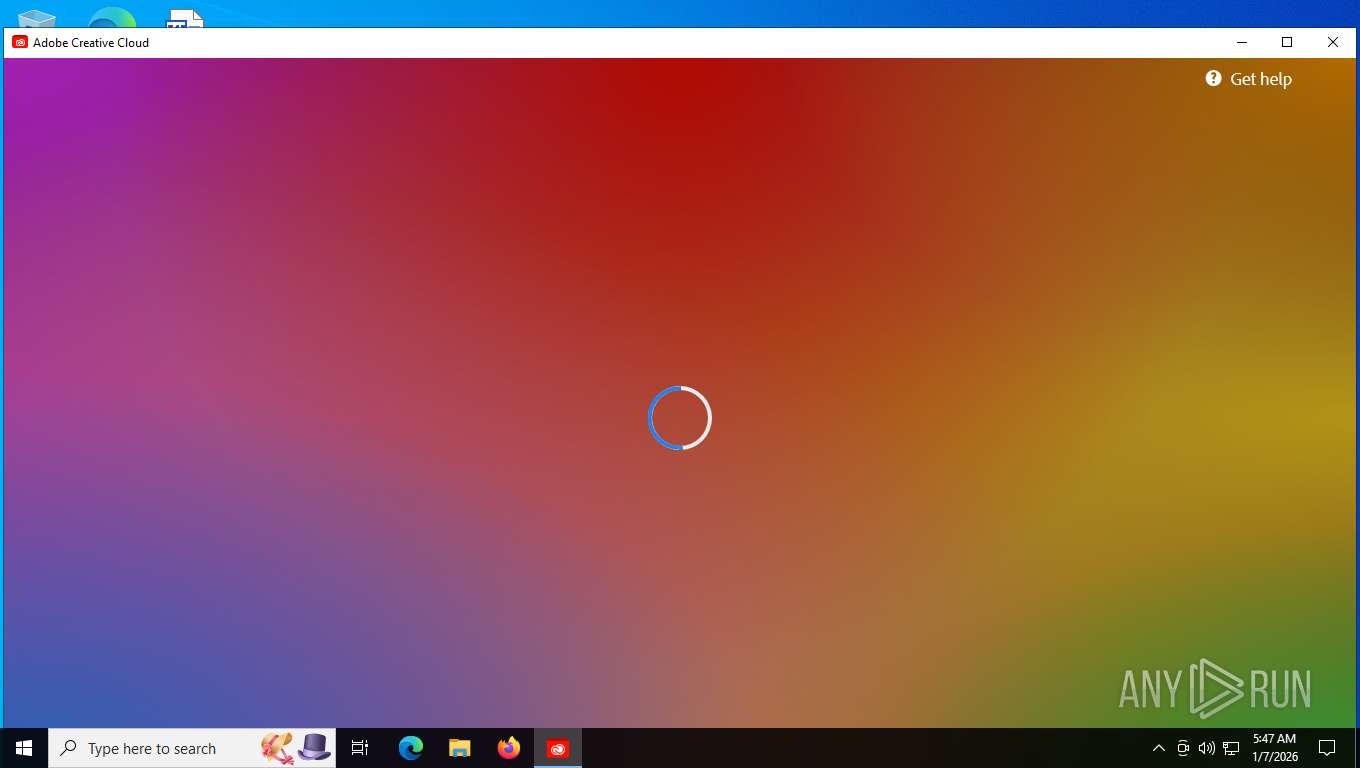Select Adobe Creative Cloud taskbar icon

(558, 748)
